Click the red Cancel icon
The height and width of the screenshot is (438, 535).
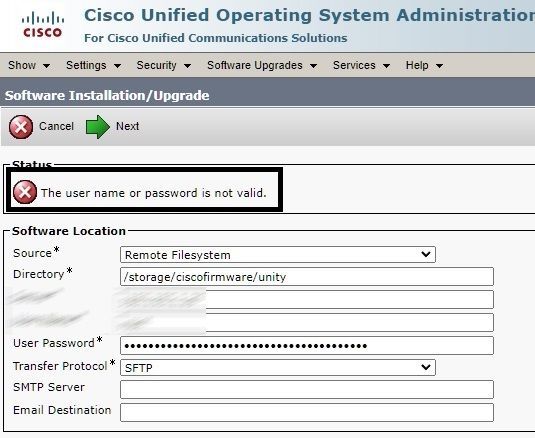click(21, 127)
